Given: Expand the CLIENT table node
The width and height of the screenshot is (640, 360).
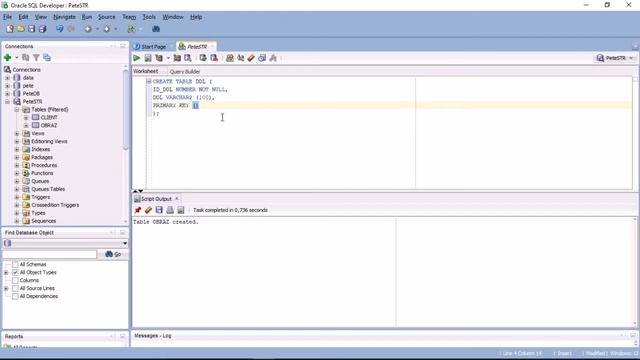Looking at the screenshot, I should point(26,118).
